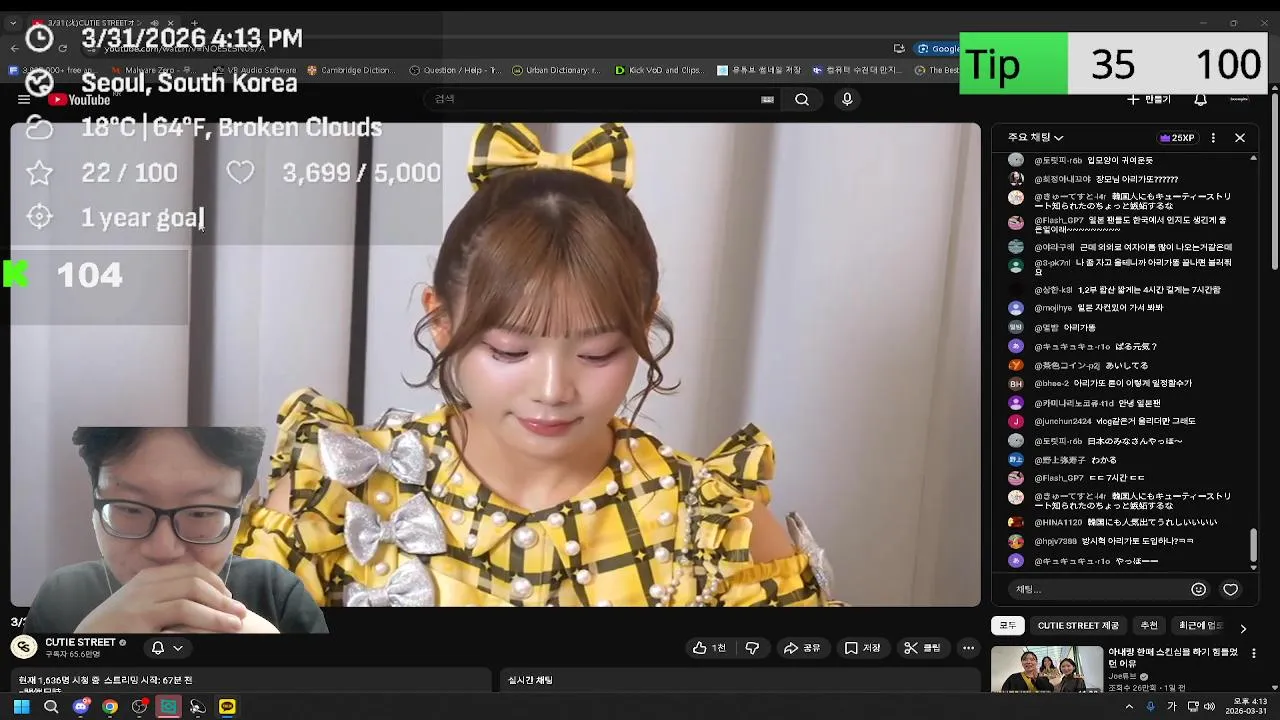Select the 모두 filter chip

click(1008, 626)
